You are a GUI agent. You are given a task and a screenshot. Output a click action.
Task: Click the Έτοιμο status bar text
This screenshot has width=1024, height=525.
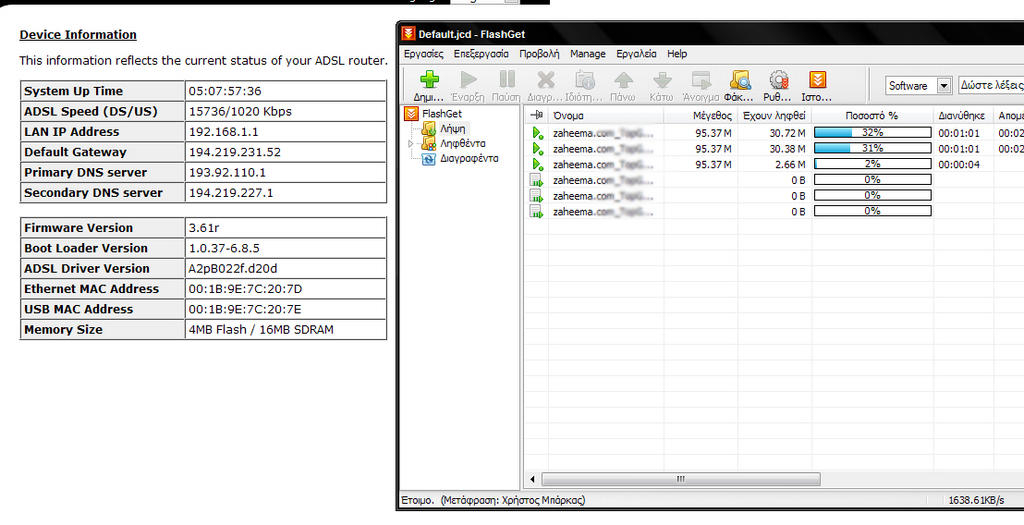coord(417,500)
